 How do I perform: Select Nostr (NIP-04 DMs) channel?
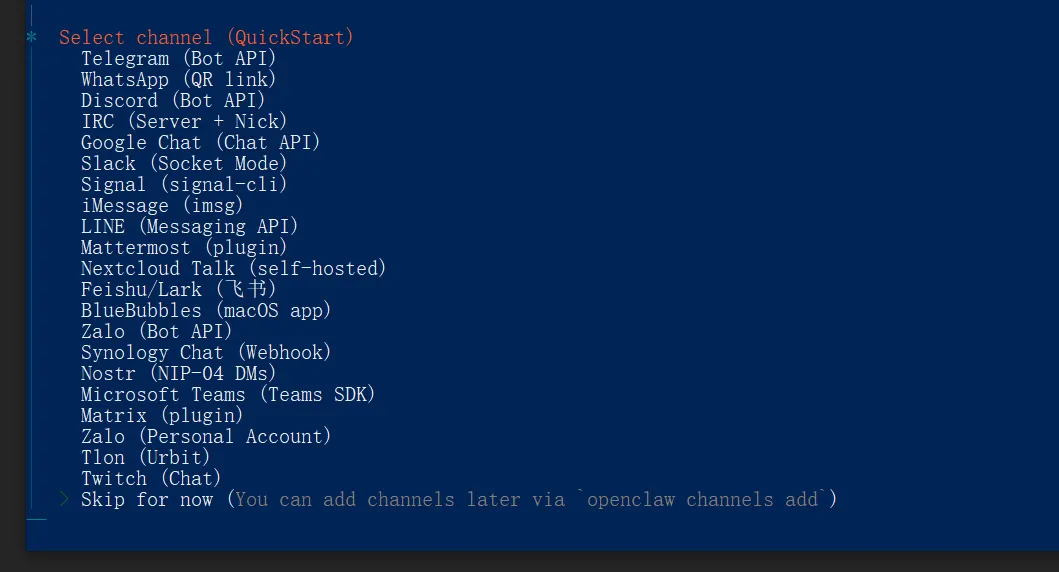tap(178, 374)
